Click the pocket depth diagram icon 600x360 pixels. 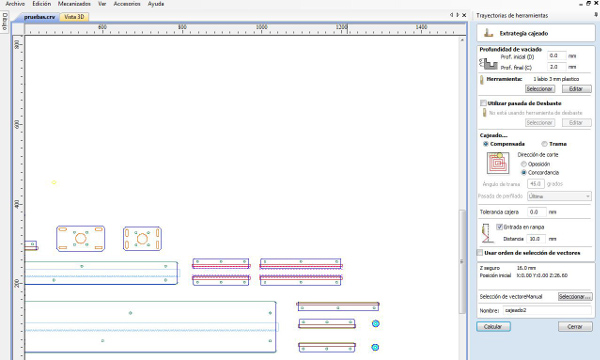pos(488,63)
